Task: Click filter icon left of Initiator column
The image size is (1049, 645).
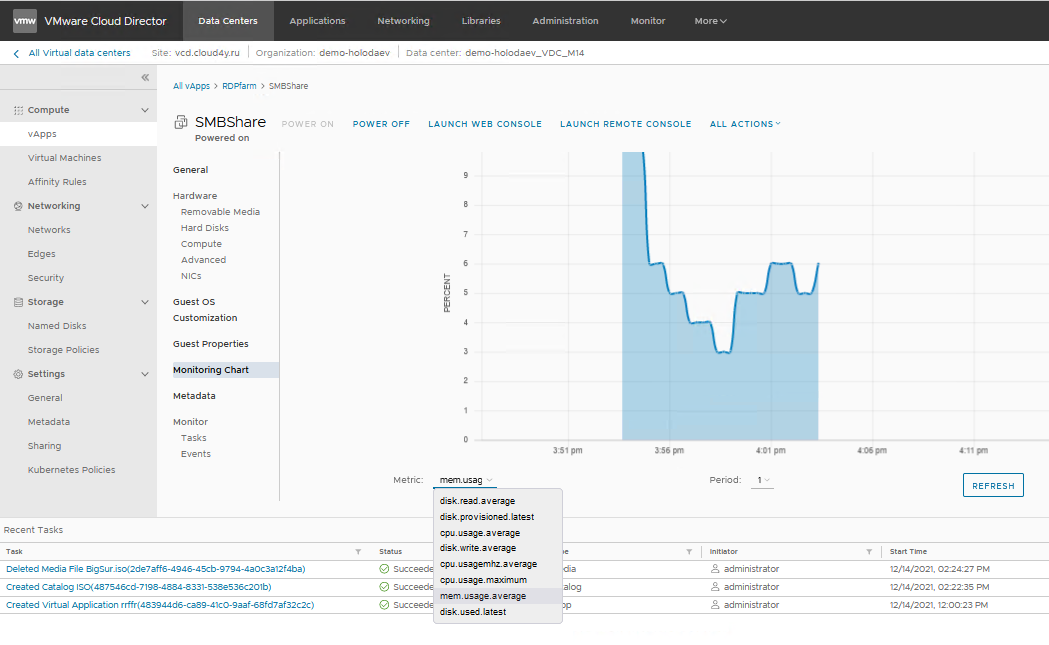Action: click(x=688, y=552)
